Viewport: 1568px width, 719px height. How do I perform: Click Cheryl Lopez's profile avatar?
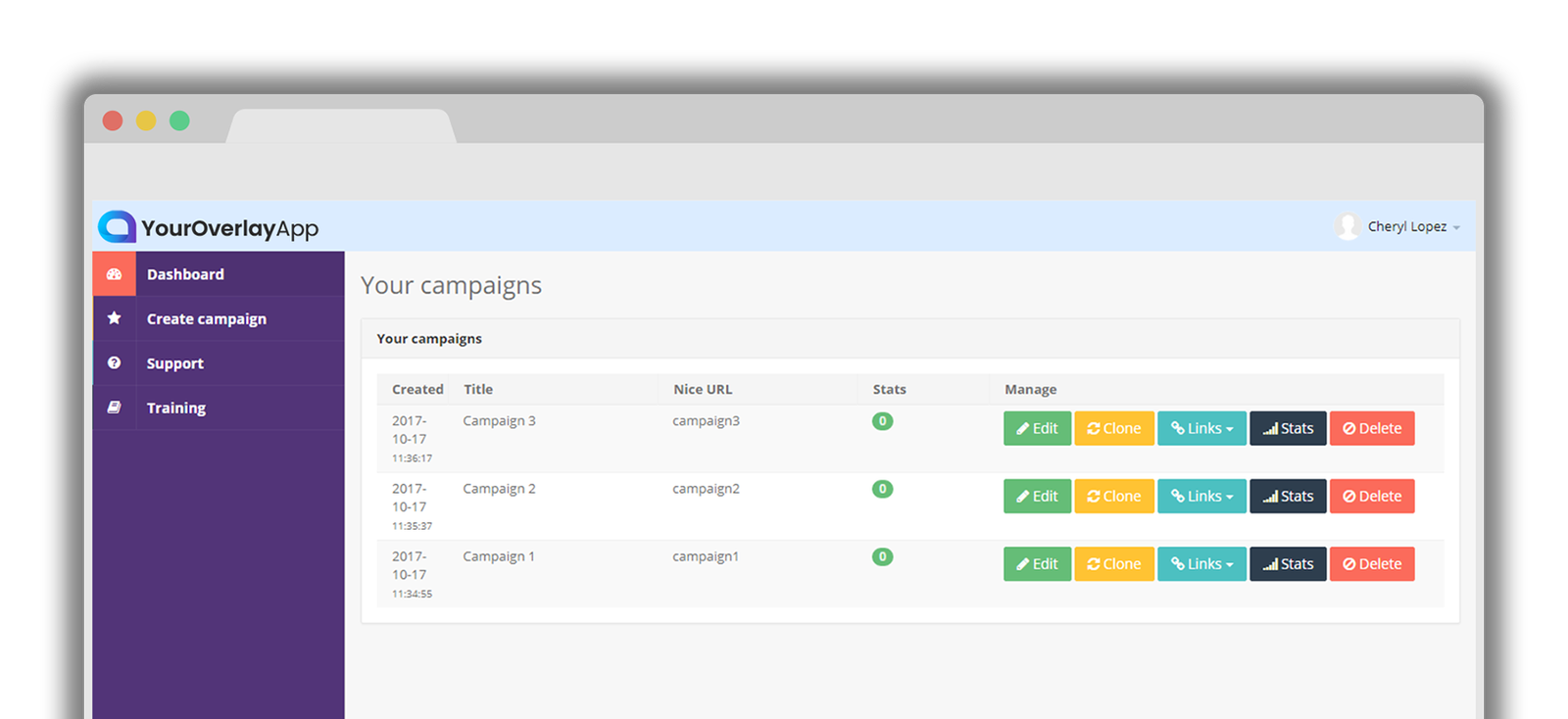(1348, 226)
